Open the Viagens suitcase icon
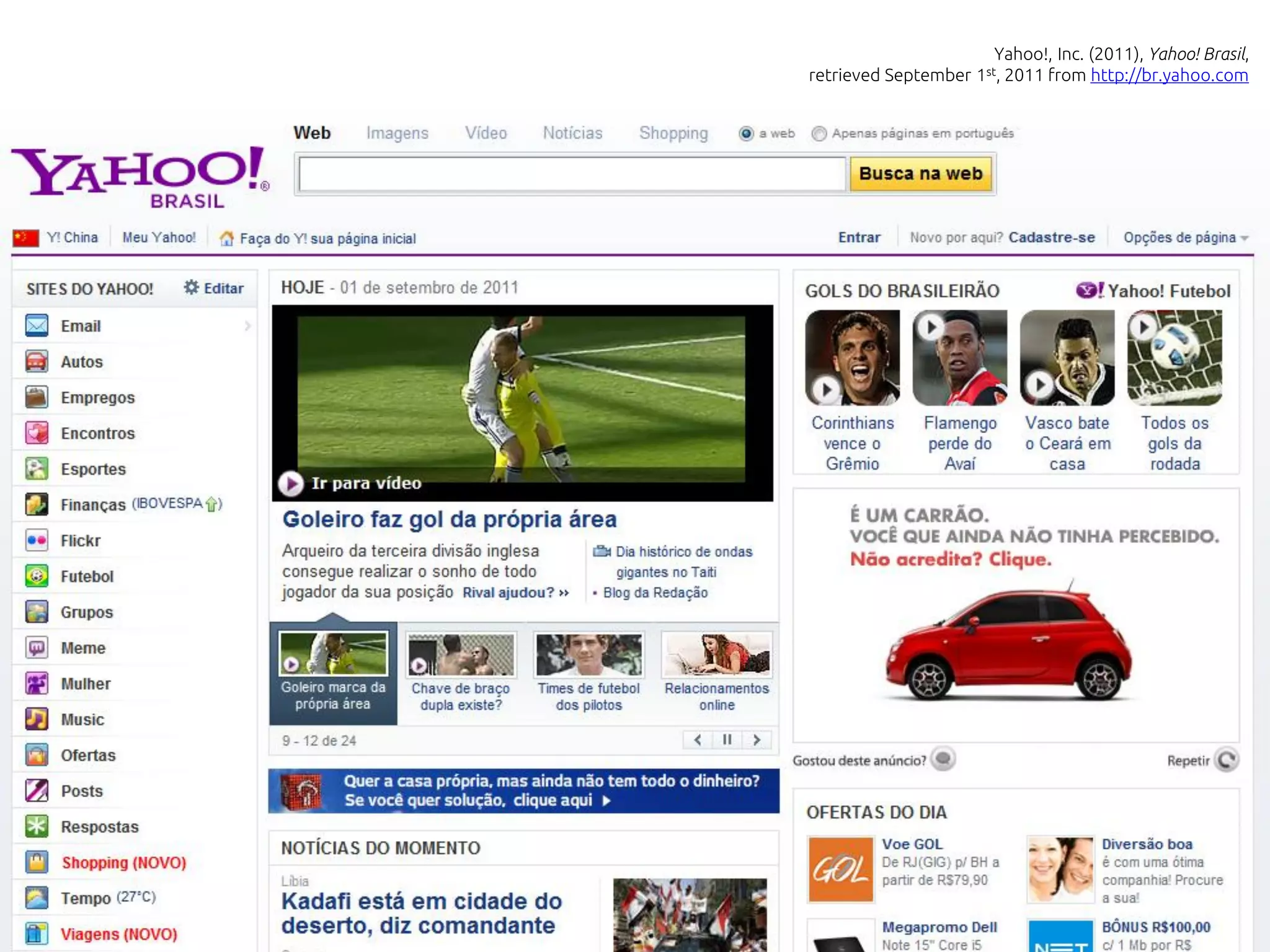1270x952 pixels. 37,934
